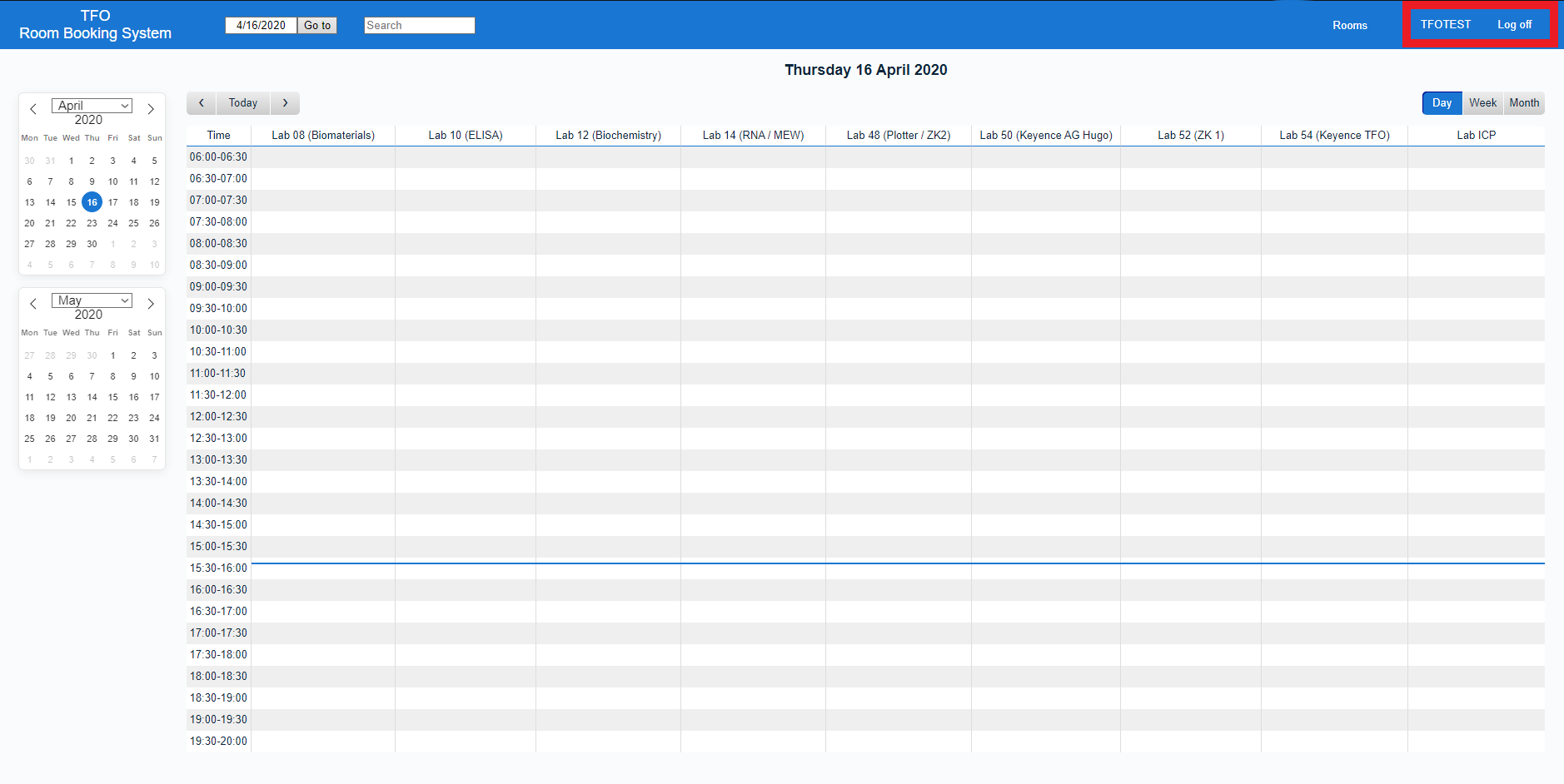Image resolution: width=1564 pixels, height=784 pixels.
Task: Select May 15 in the mini calendar
Action: tap(112, 397)
